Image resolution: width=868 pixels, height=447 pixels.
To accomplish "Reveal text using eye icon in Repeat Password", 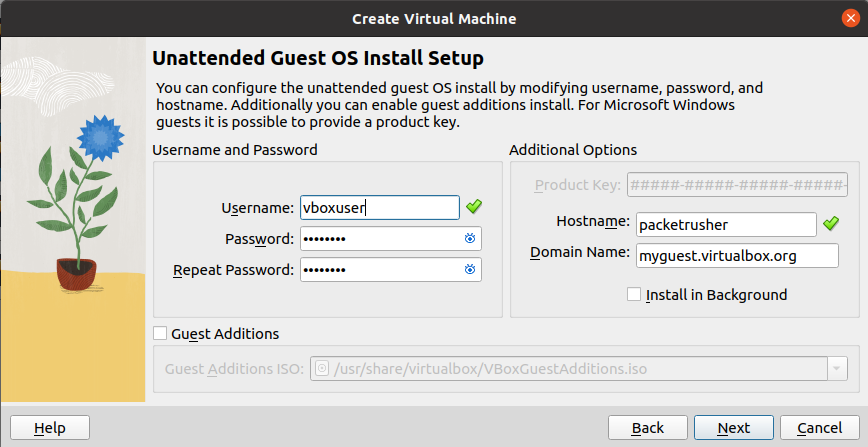I will 469,270.
